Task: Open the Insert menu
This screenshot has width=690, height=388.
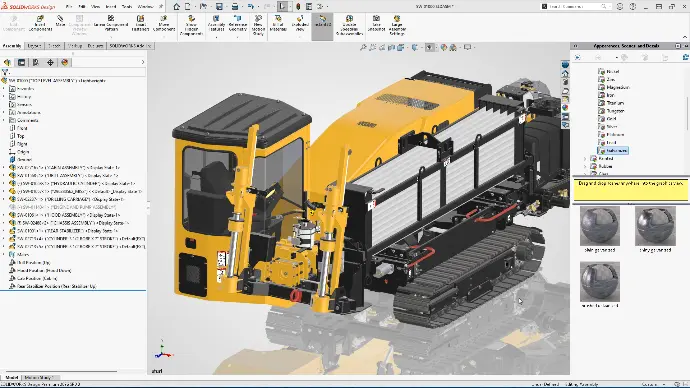Action: point(111,7)
